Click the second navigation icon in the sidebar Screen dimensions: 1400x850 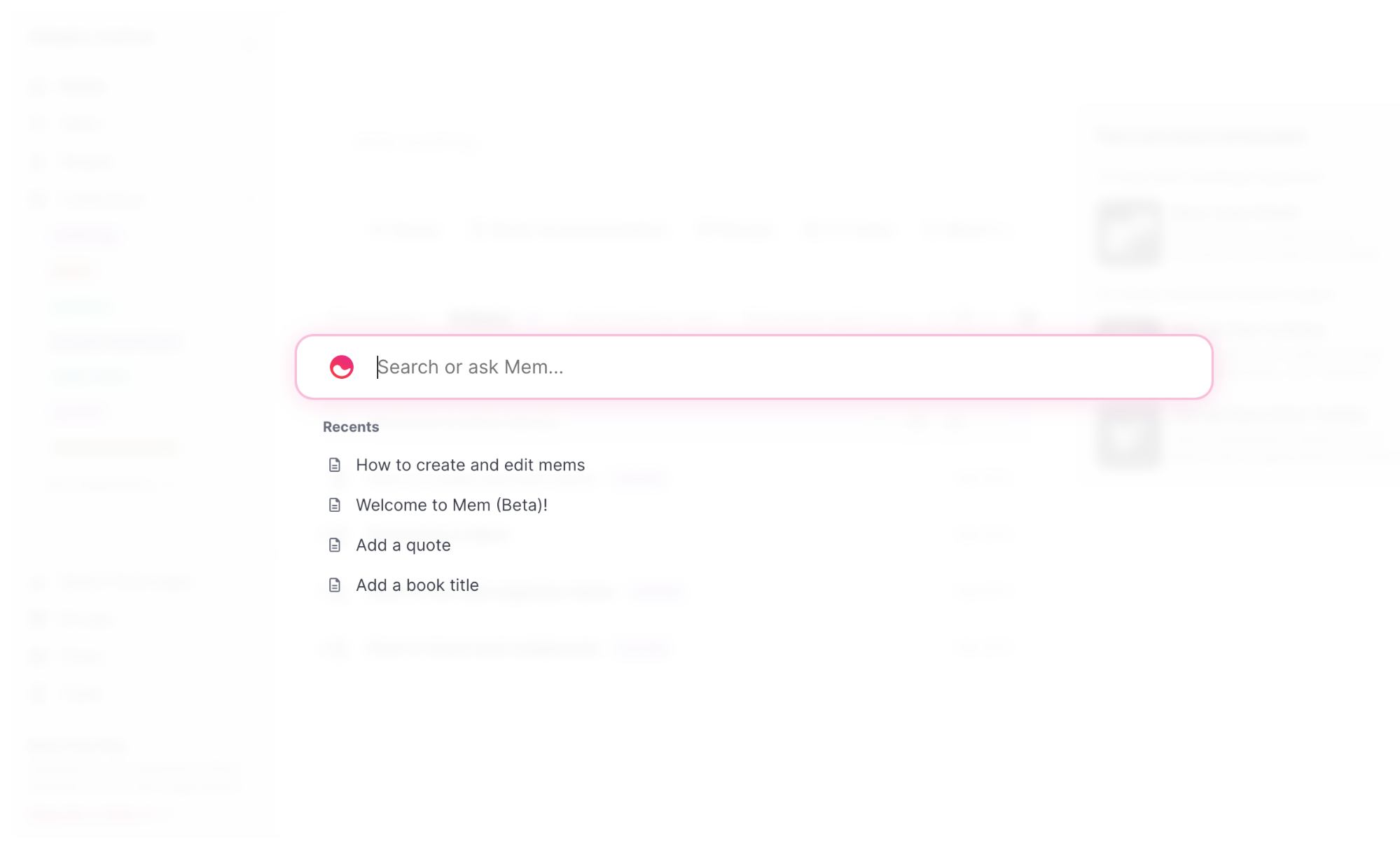pos(39,123)
